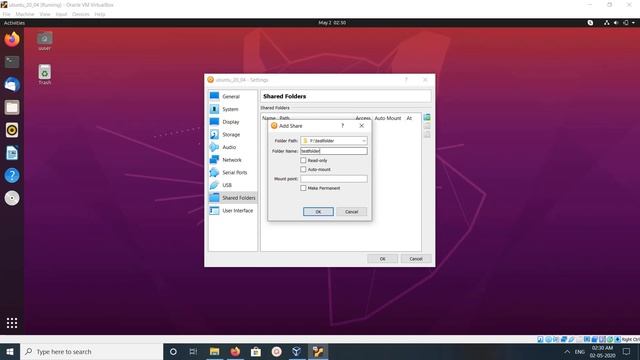Screen dimensions: 640x360
Task: Confirm Add Share with OK
Action: point(318,212)
